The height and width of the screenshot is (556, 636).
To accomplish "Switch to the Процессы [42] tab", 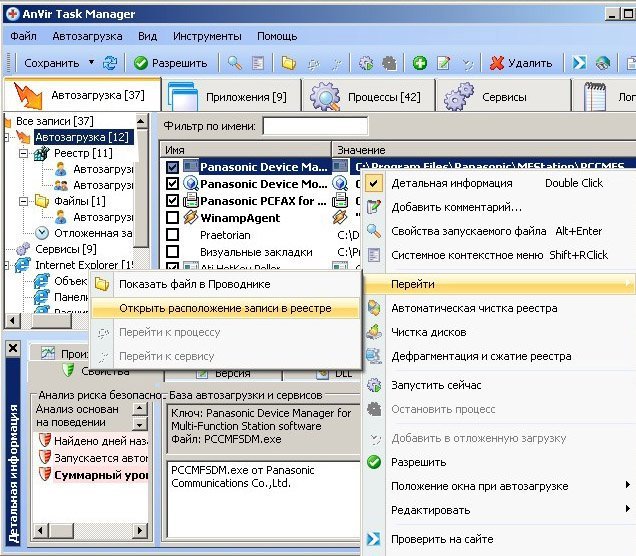I will click(368, 97).
